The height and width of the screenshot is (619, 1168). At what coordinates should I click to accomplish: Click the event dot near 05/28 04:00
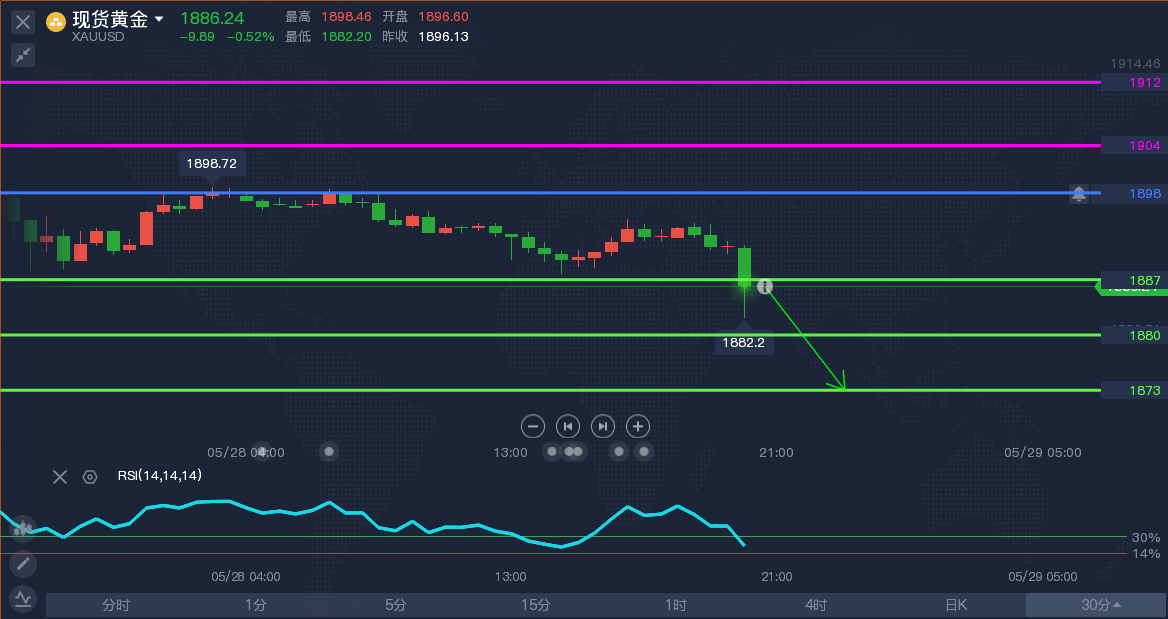[x=261, y=451]
